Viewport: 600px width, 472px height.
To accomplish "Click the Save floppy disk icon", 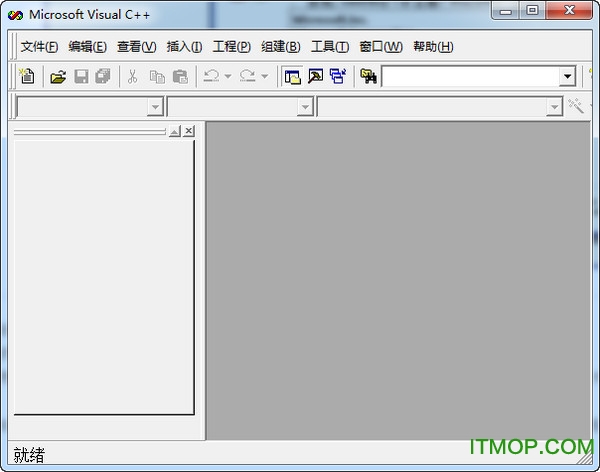I will 81,77.
